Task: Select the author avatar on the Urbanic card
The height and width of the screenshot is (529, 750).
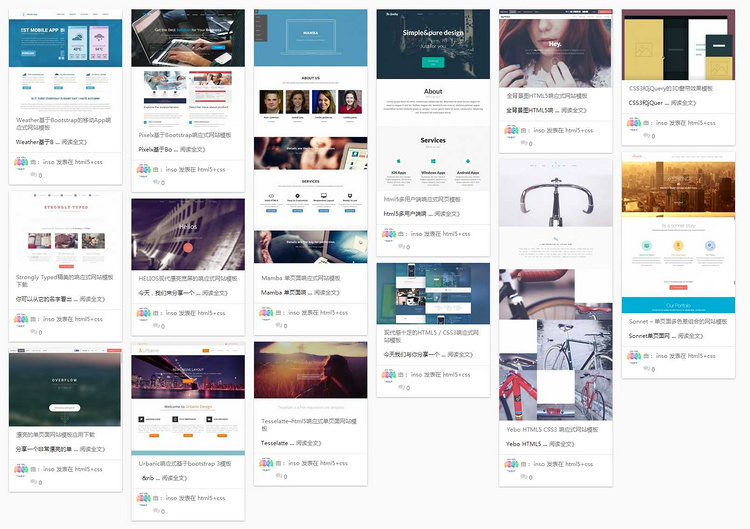Action: (143, 499)
